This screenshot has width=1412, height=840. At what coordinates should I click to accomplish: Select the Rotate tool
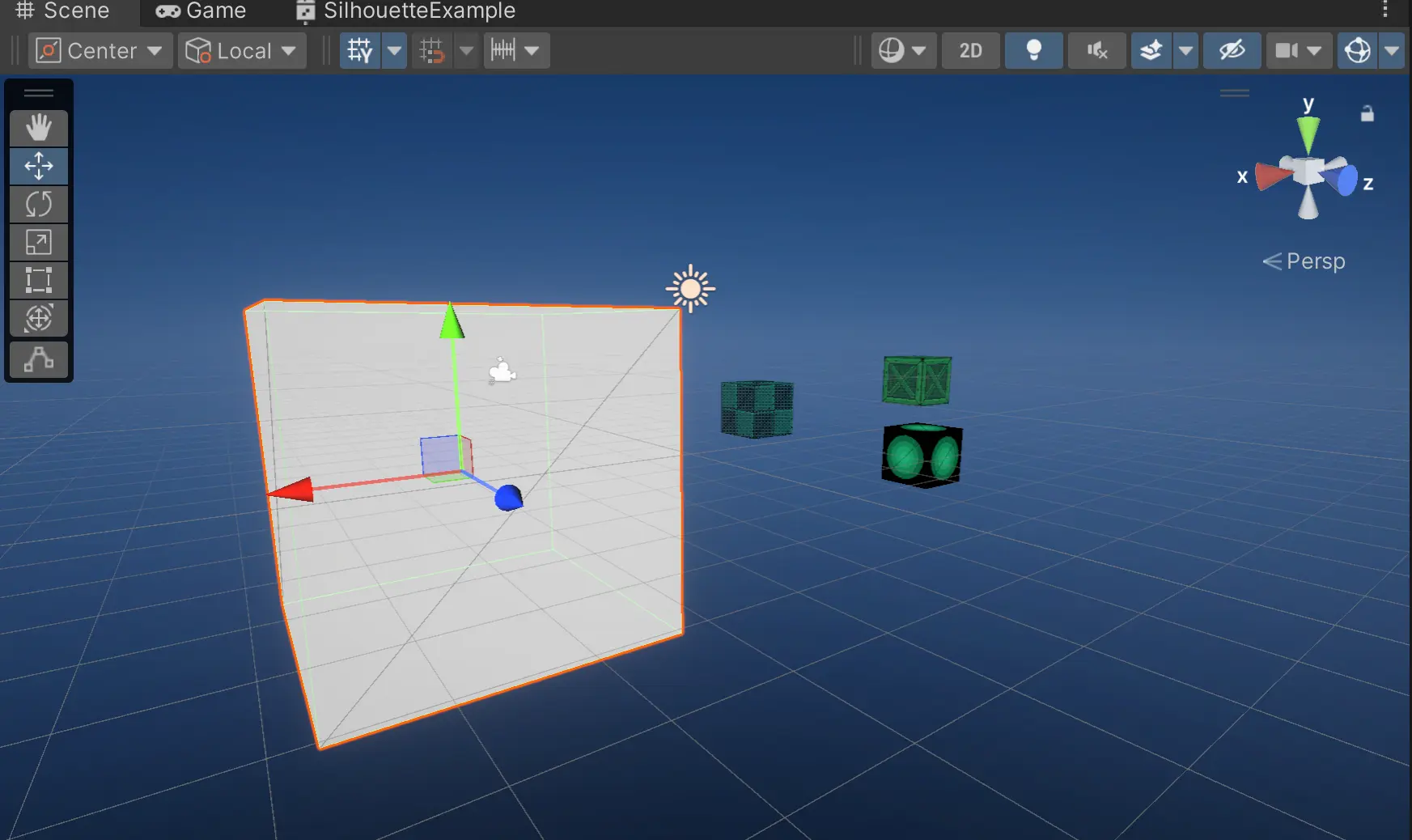(x=39, y=204)
